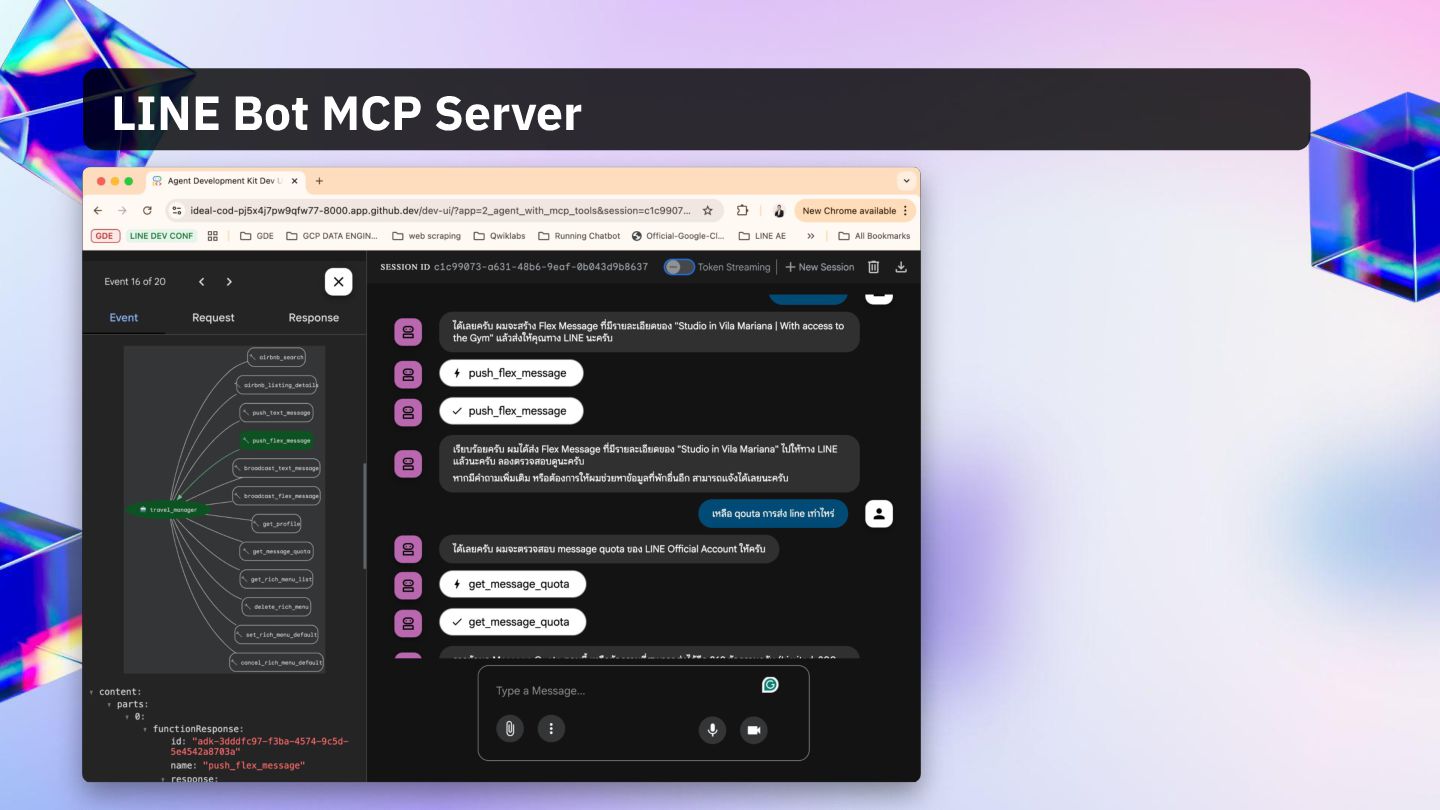The height and width of the screenshot is (810, 1440).
Task: Open get_message_quota call chip with lightning bolt
Action: pos(512,584)
